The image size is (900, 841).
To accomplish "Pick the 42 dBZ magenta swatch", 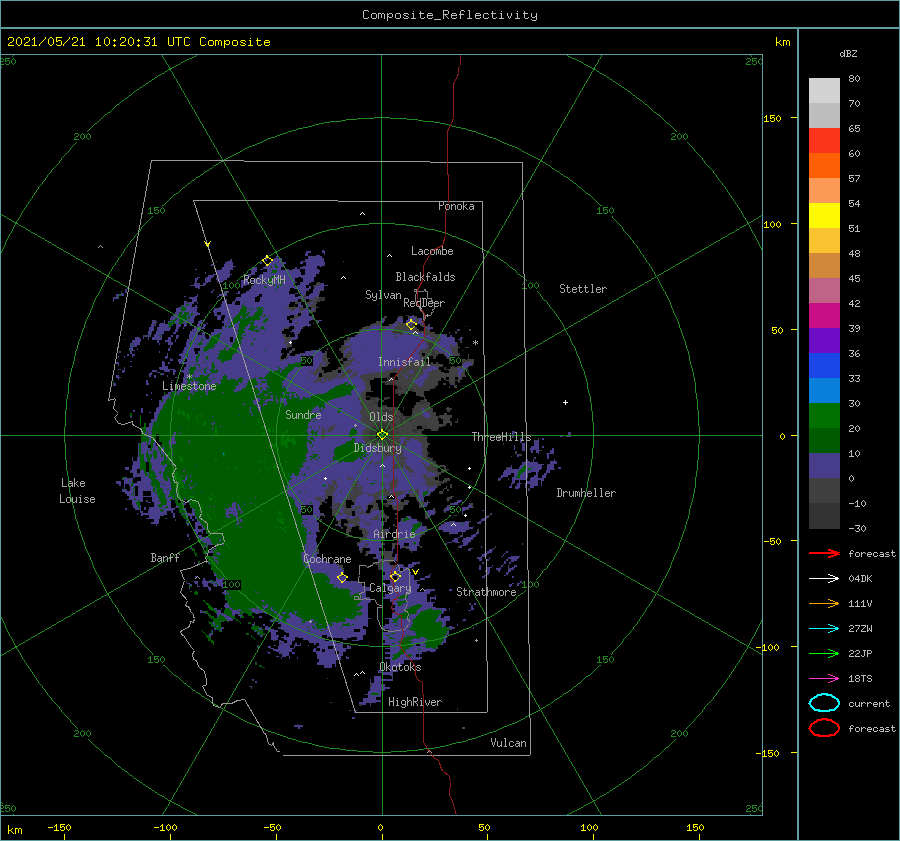I will click(x=824, y=315).
